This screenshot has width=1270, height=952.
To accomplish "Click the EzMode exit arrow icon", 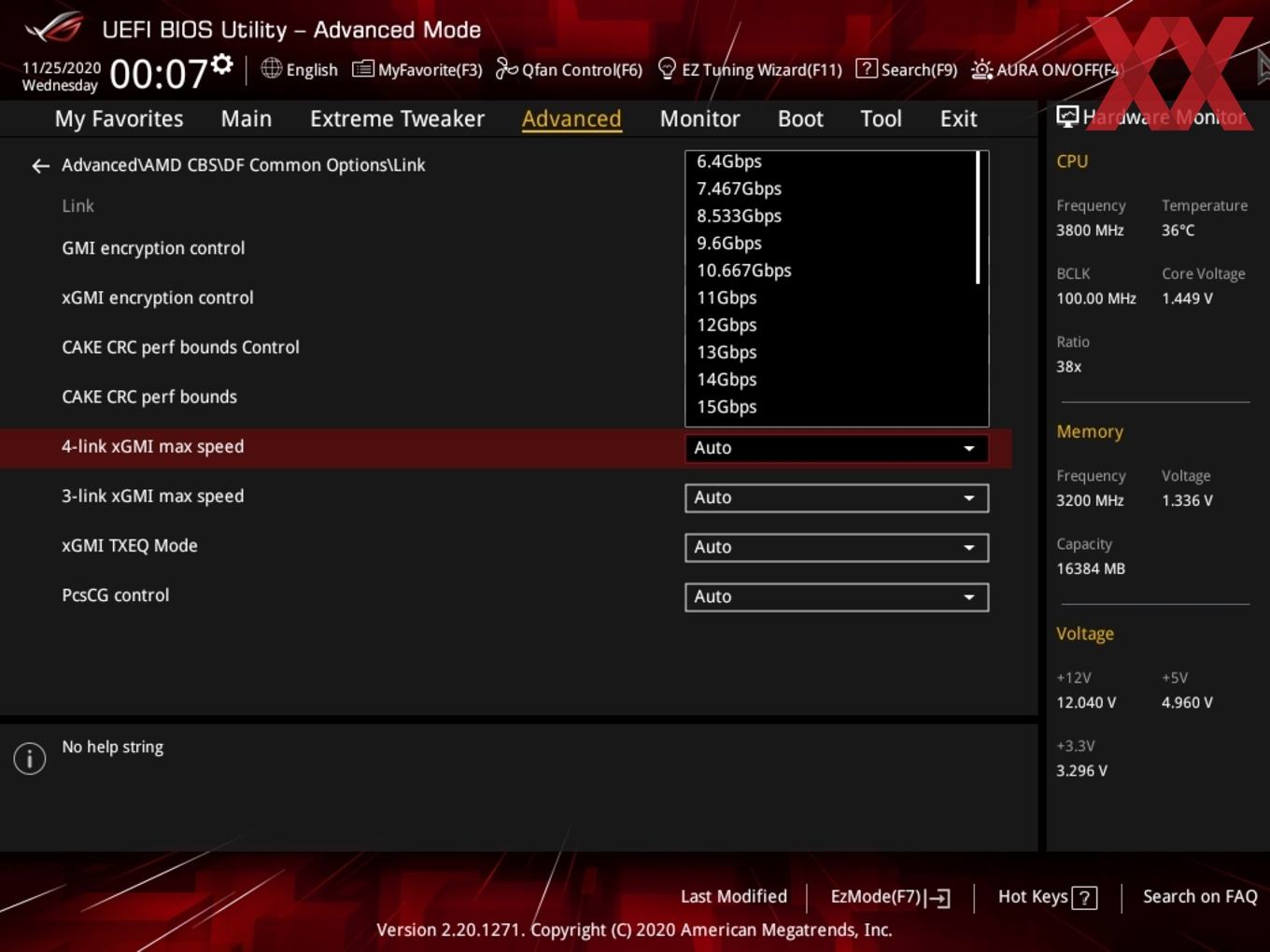I will 938,898.
